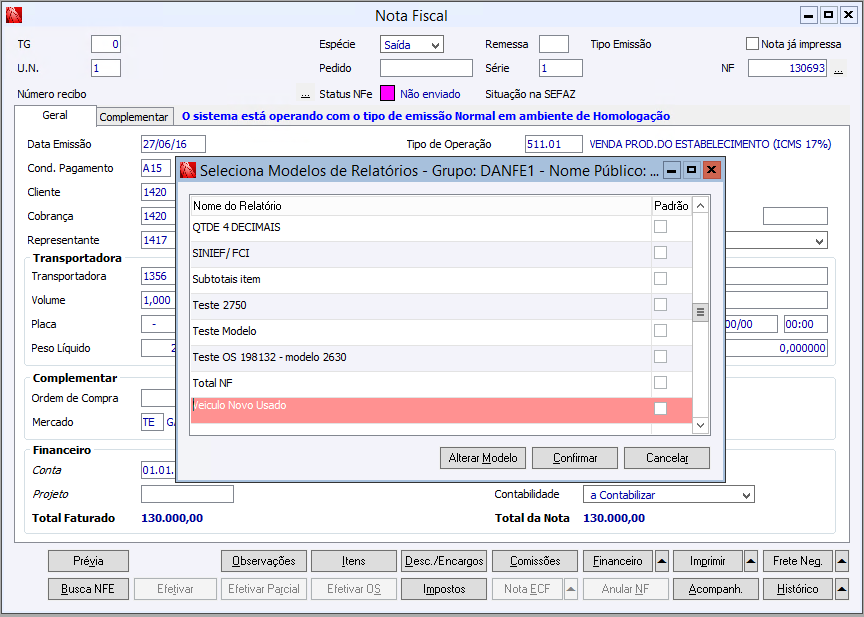The height and width of the screenshot is (617, 864).
Task: Check Padrão for QTDE 4 DECIMAIS
Action: coord(660,226)
